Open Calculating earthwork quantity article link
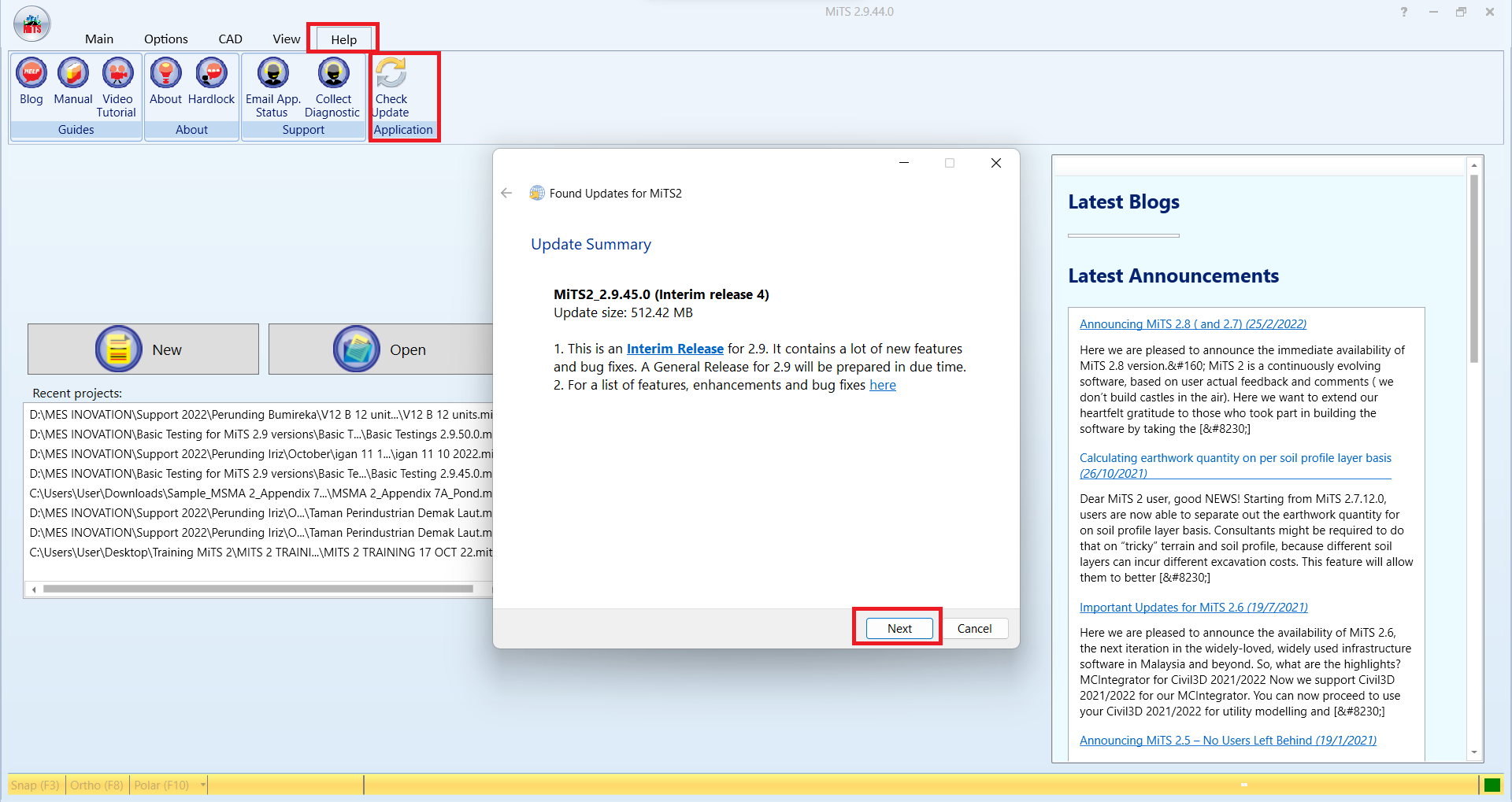 pyautogui.click(x=1235, y=465)
